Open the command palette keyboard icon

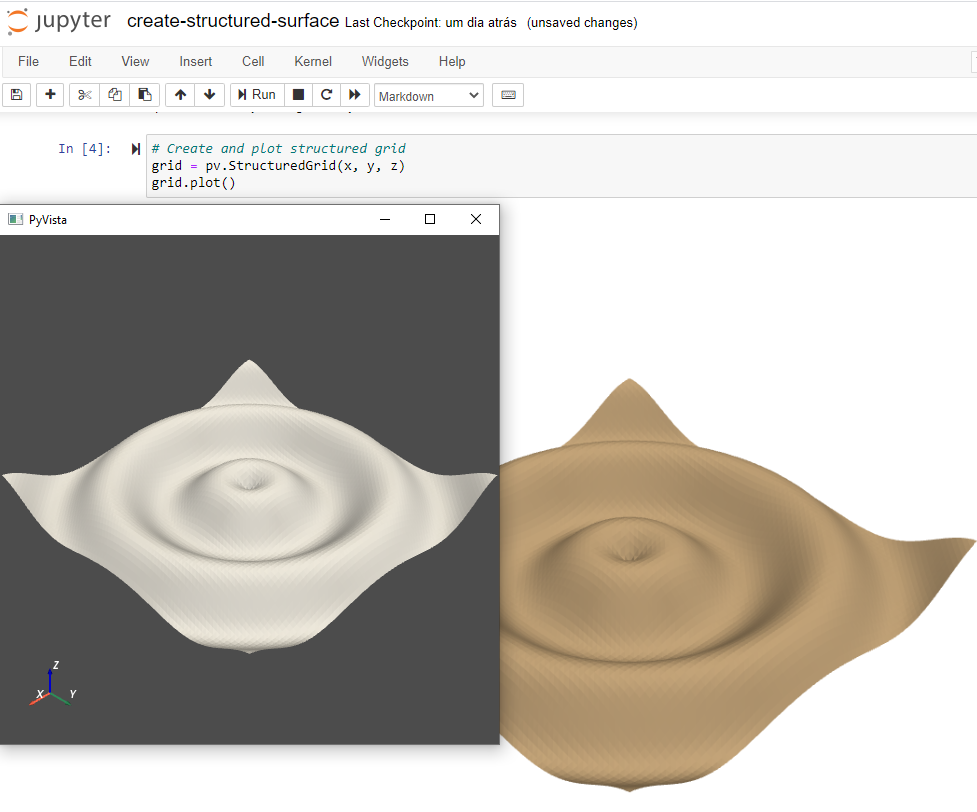tap(508, 94)
